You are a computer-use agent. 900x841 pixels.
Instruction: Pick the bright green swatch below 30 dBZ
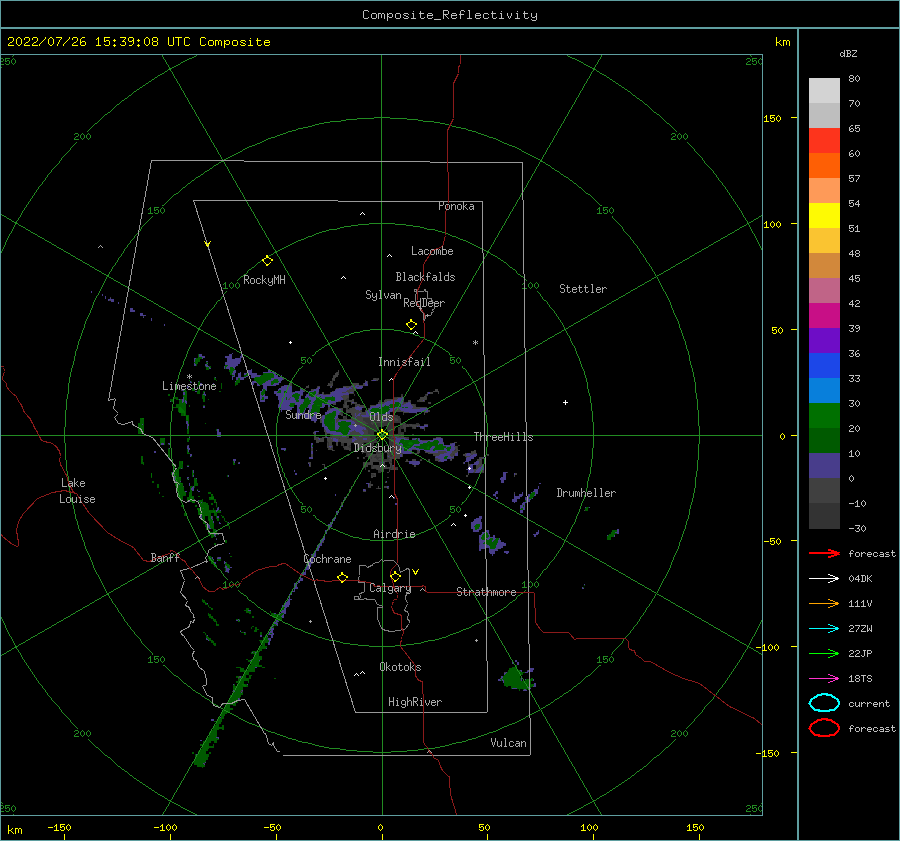(x=824, y=415)
